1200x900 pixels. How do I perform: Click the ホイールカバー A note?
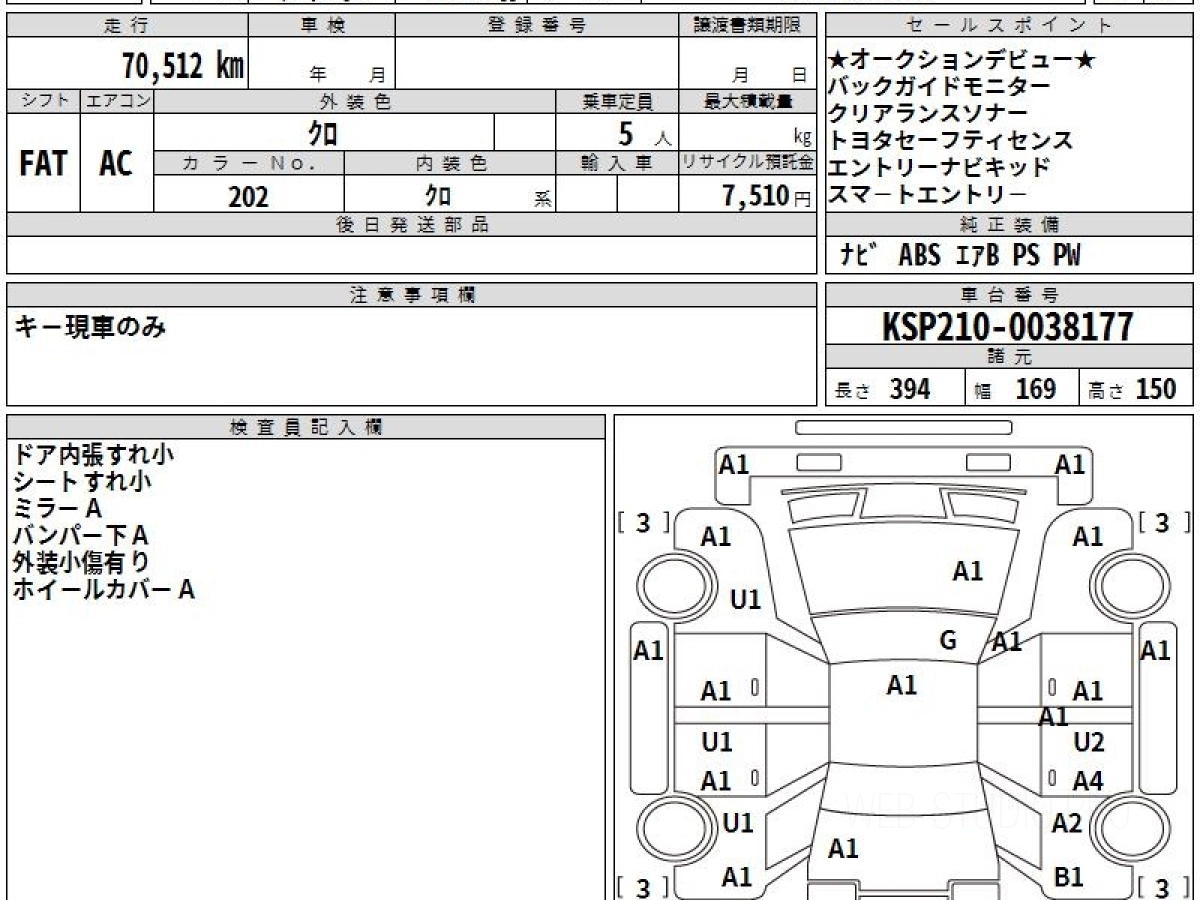coord(103,589)
